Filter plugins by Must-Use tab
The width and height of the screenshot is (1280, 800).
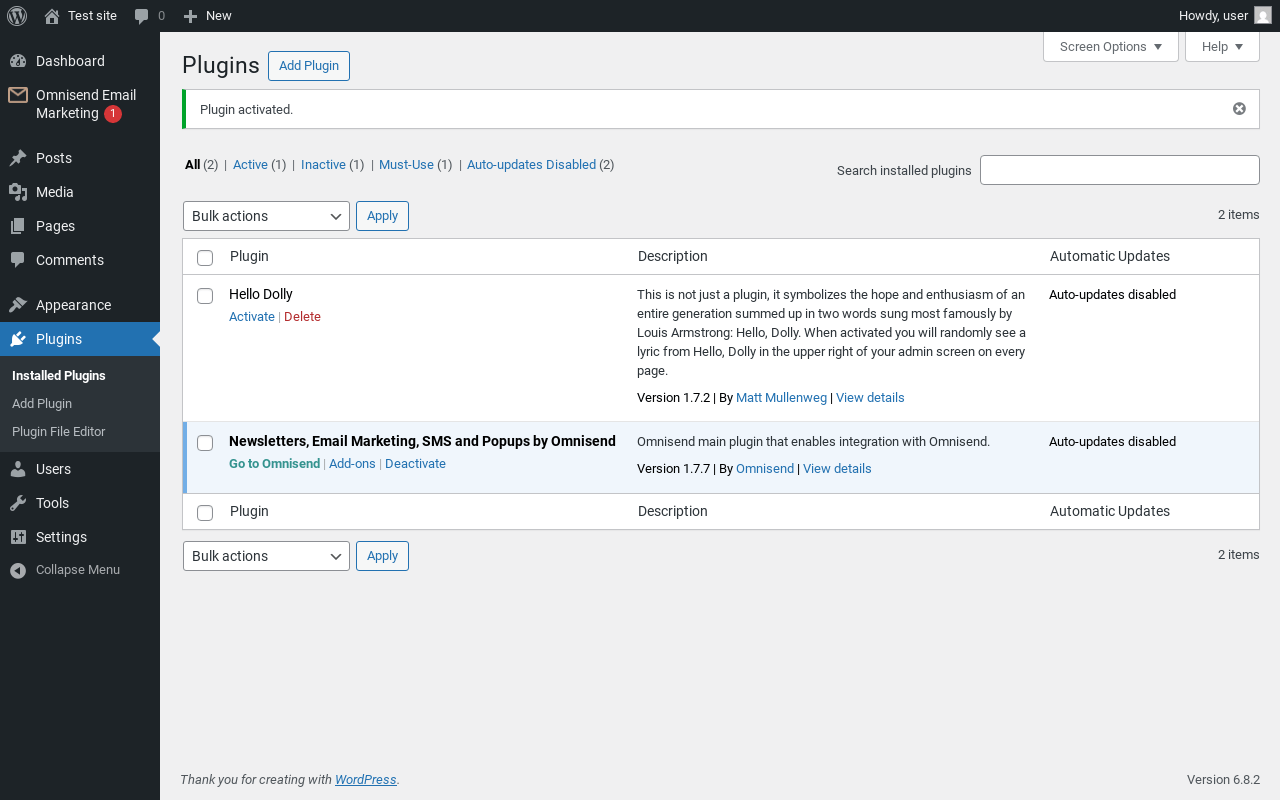point(406,165)
